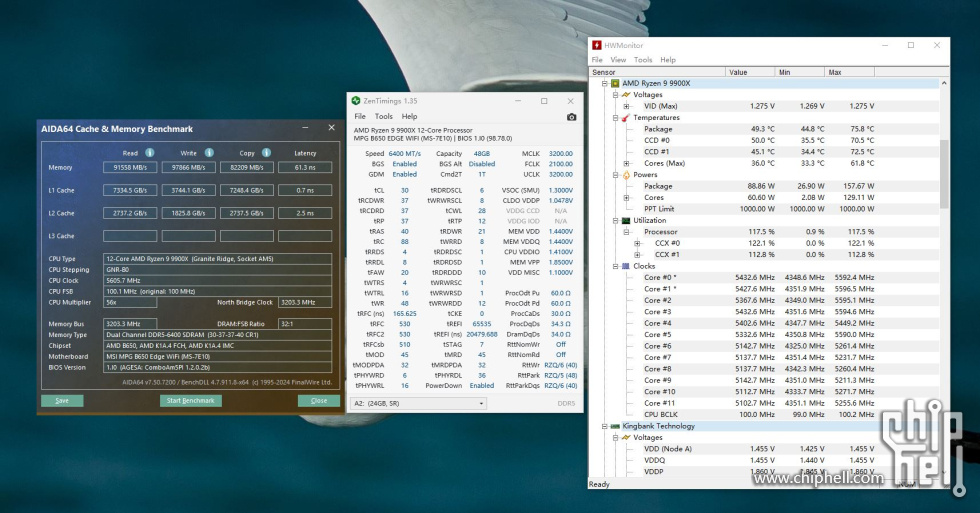980x513 pixels.
Task: Click the tCL value 30 in ZenTimings
Action: pyautogui.click(x=404, y=191)
